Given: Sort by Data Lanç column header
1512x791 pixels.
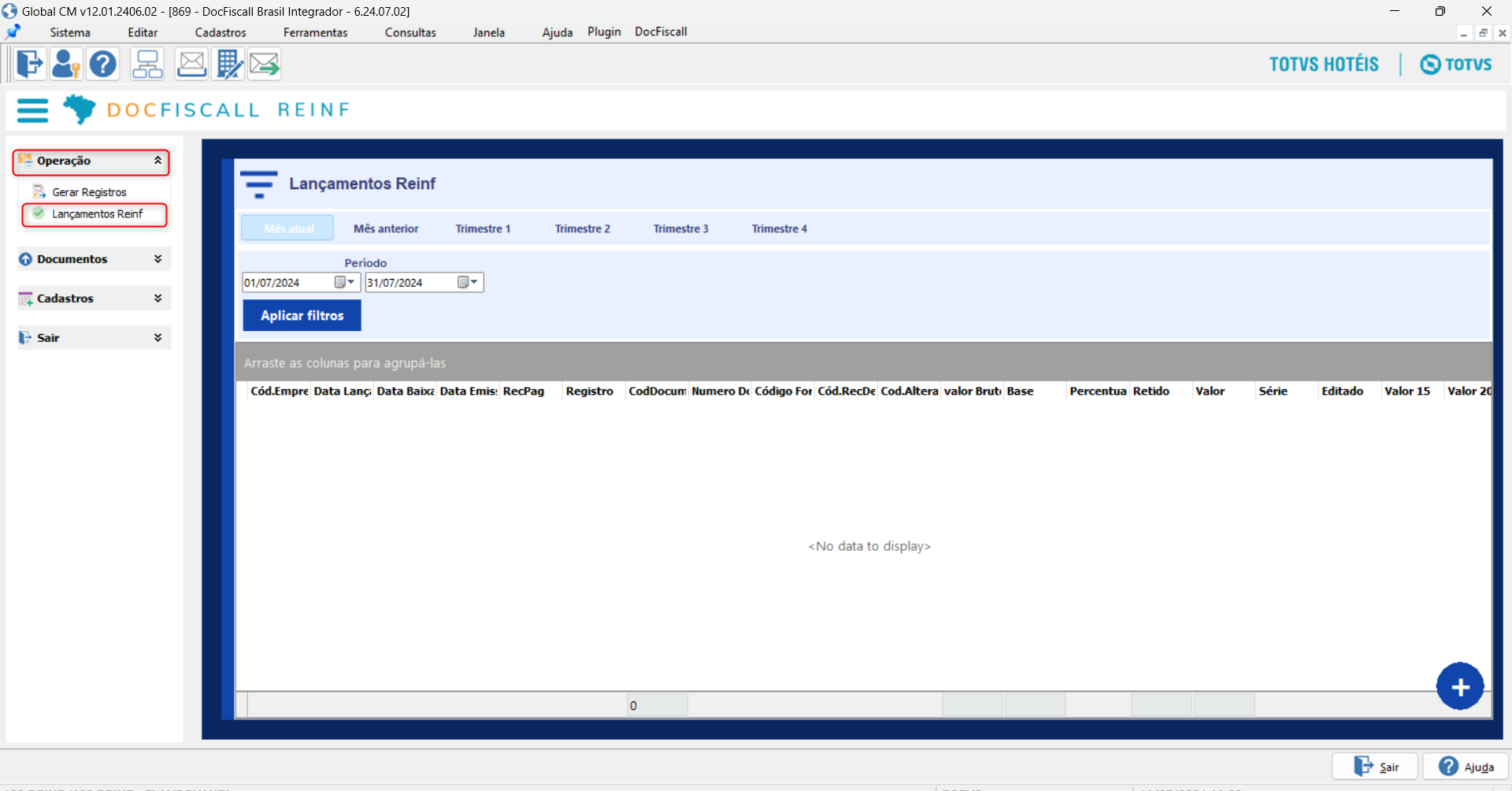Looking at the screenshot, I should 342,391.
